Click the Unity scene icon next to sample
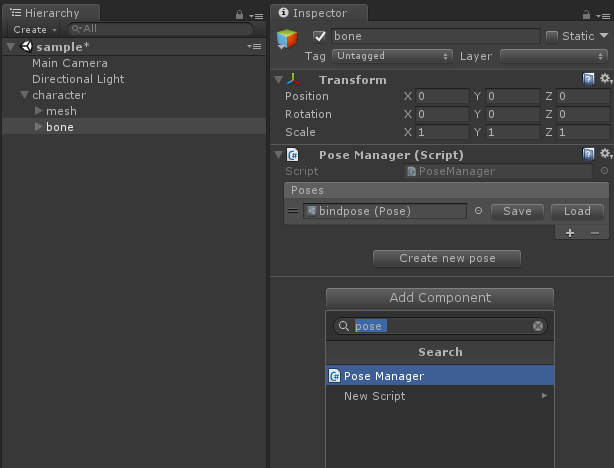 click(x=26, y=47)
